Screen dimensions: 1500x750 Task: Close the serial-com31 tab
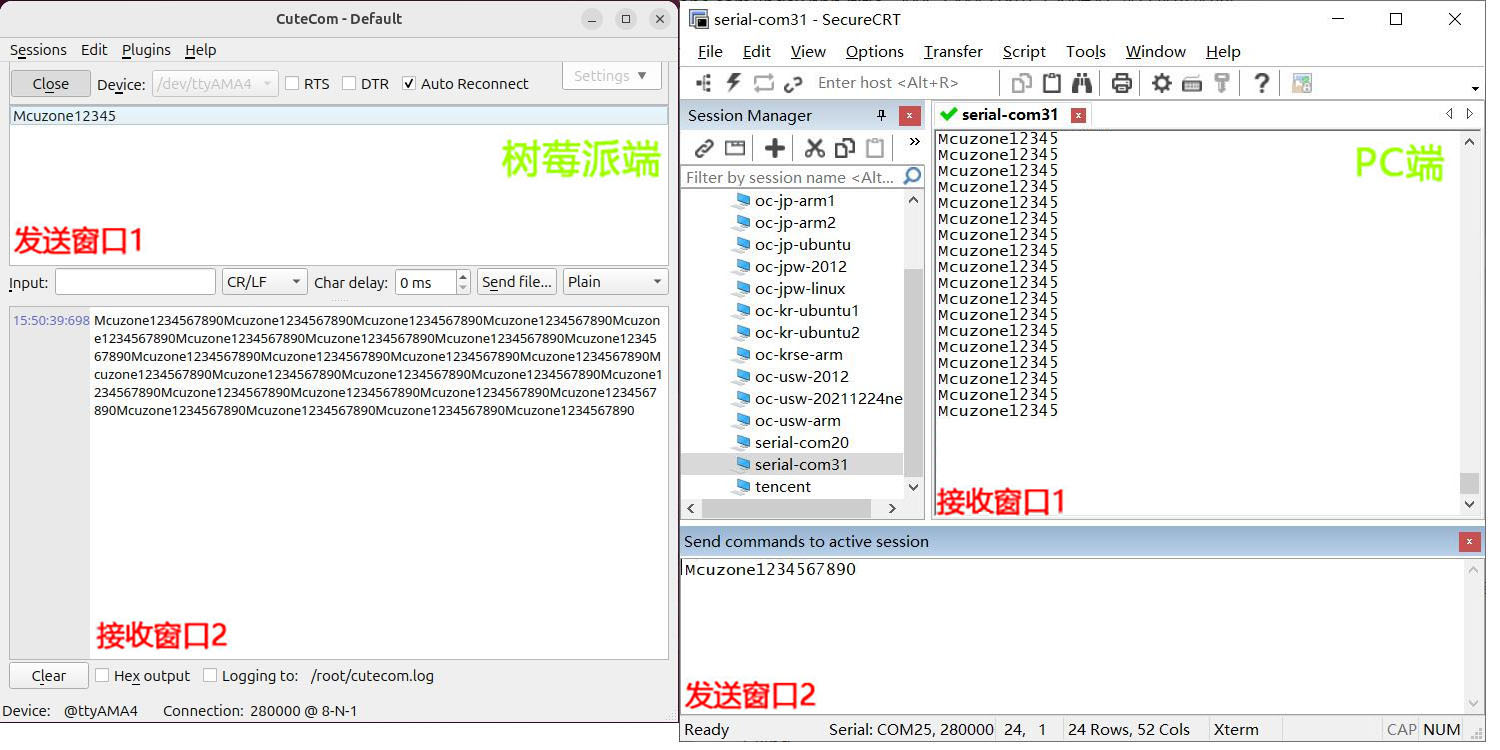coord(1078,115)
